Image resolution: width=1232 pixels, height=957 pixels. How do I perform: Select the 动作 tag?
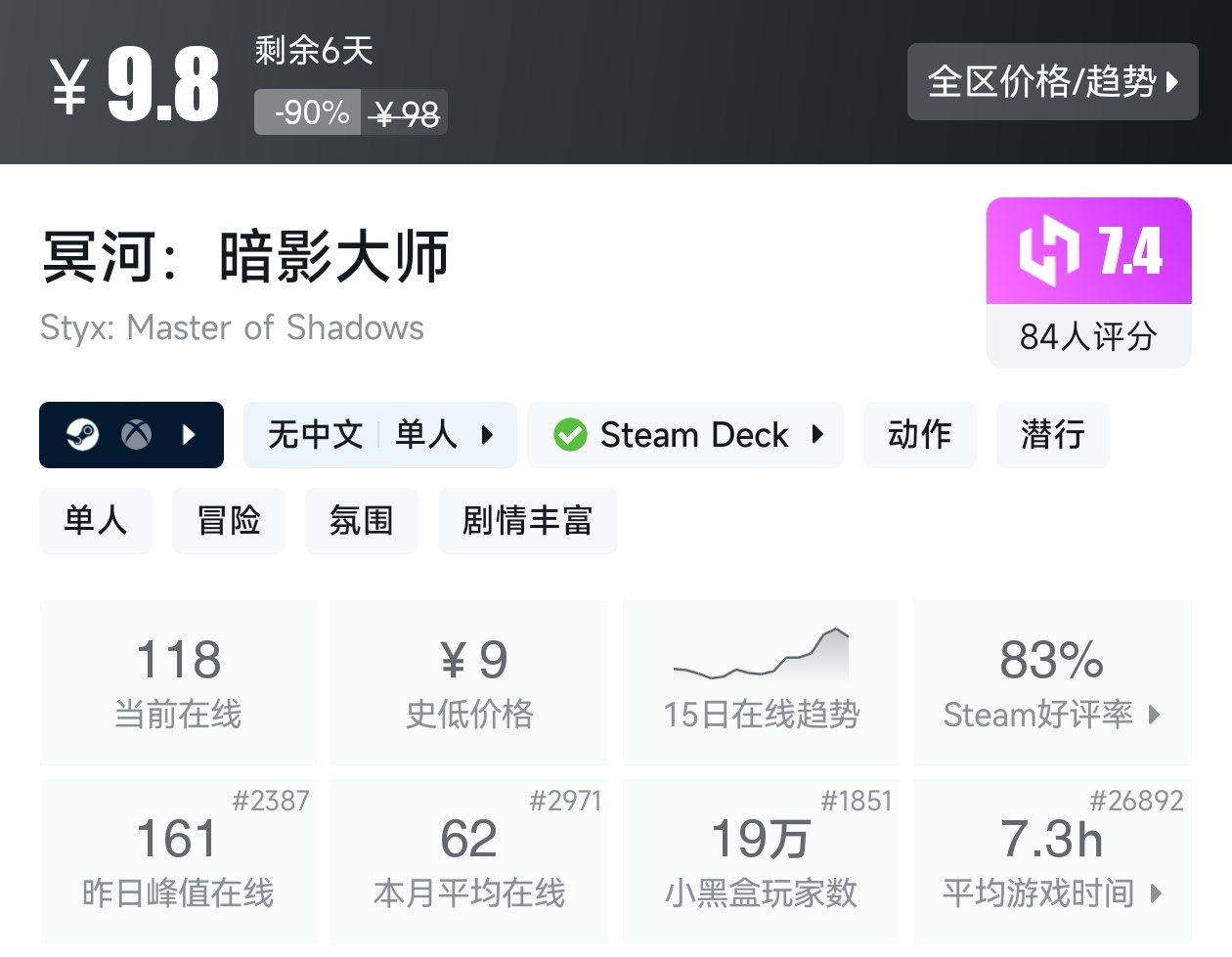919,435
